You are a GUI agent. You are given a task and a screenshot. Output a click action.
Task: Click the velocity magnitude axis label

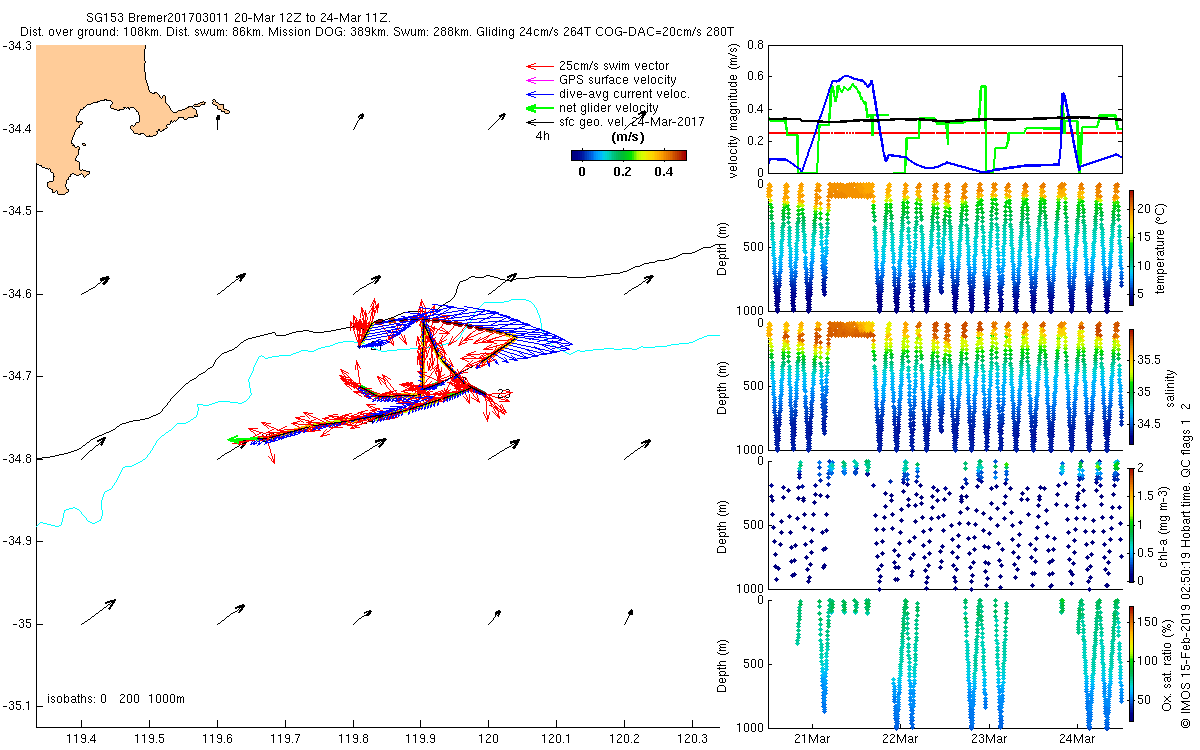(x=734, y=109)
